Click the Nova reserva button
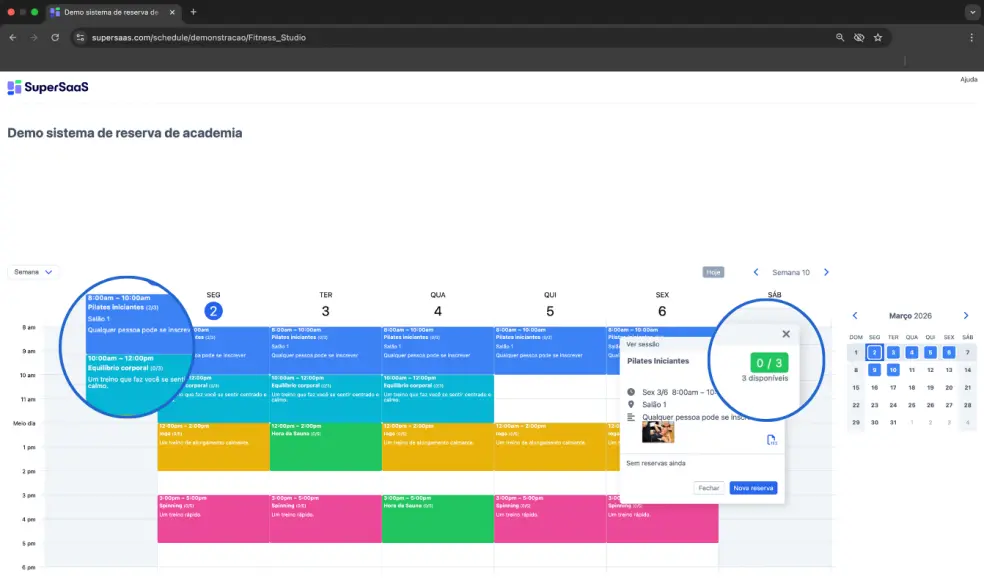 752,488
